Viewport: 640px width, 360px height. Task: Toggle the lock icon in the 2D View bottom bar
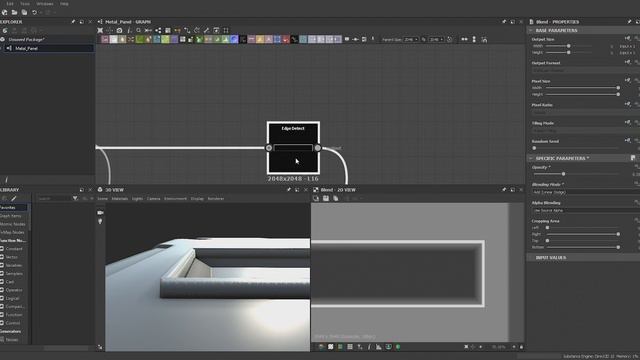[x=521, y=347]
